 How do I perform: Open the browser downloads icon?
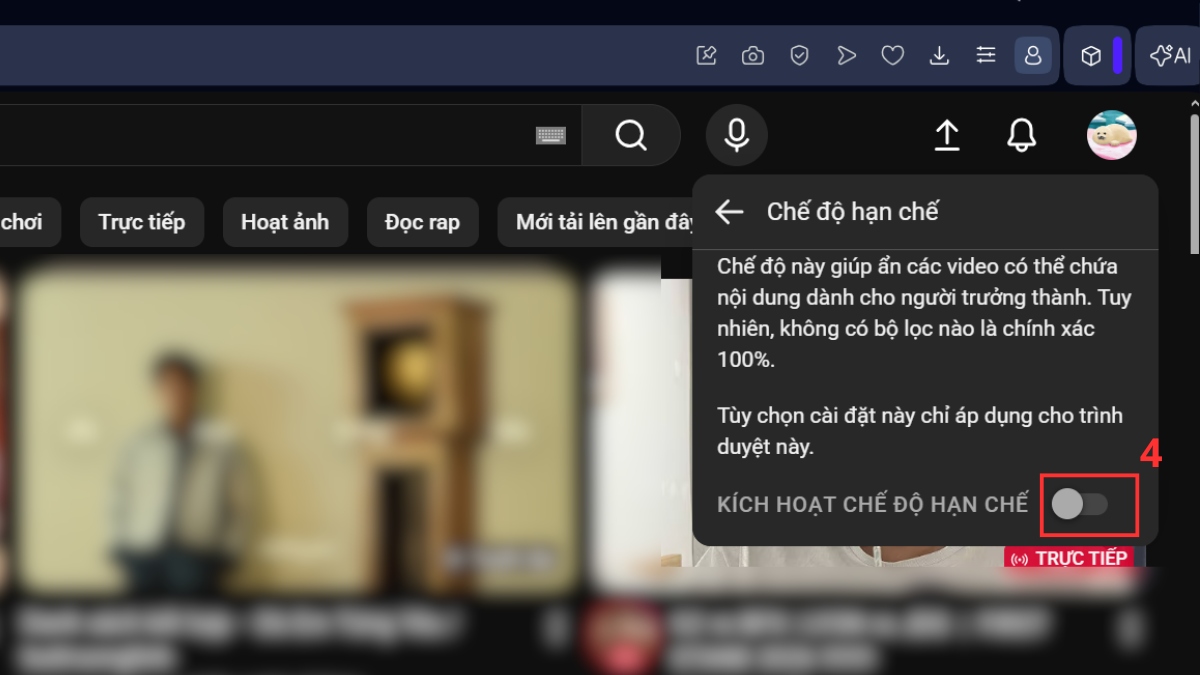pos(940,55)
